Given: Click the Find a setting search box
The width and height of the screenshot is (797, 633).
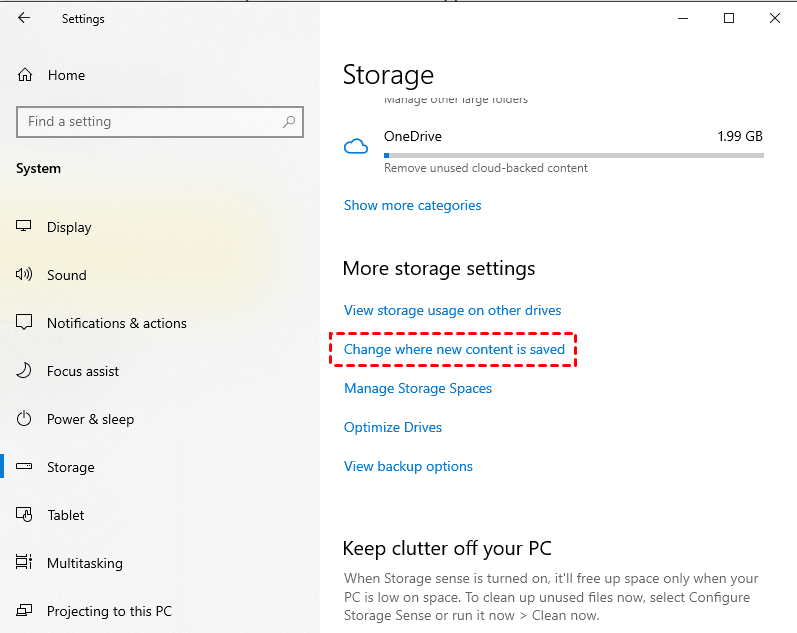Looking at the screenshot, I should pos(150,122).
